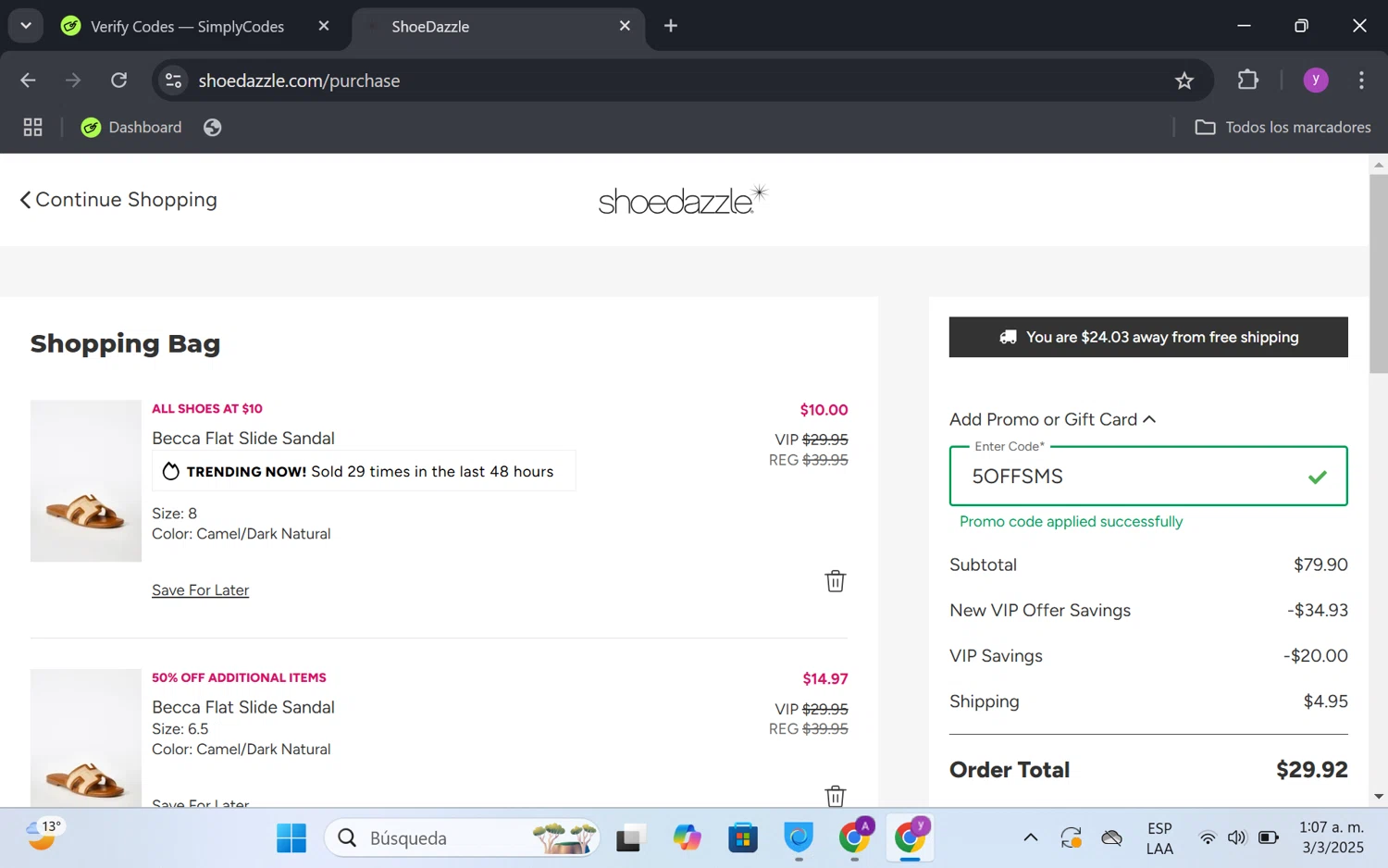This screenshot has width=1388, height=868.
Task: Select the VIP Savings value -$20.00
Action: [x=1315, y=656]
